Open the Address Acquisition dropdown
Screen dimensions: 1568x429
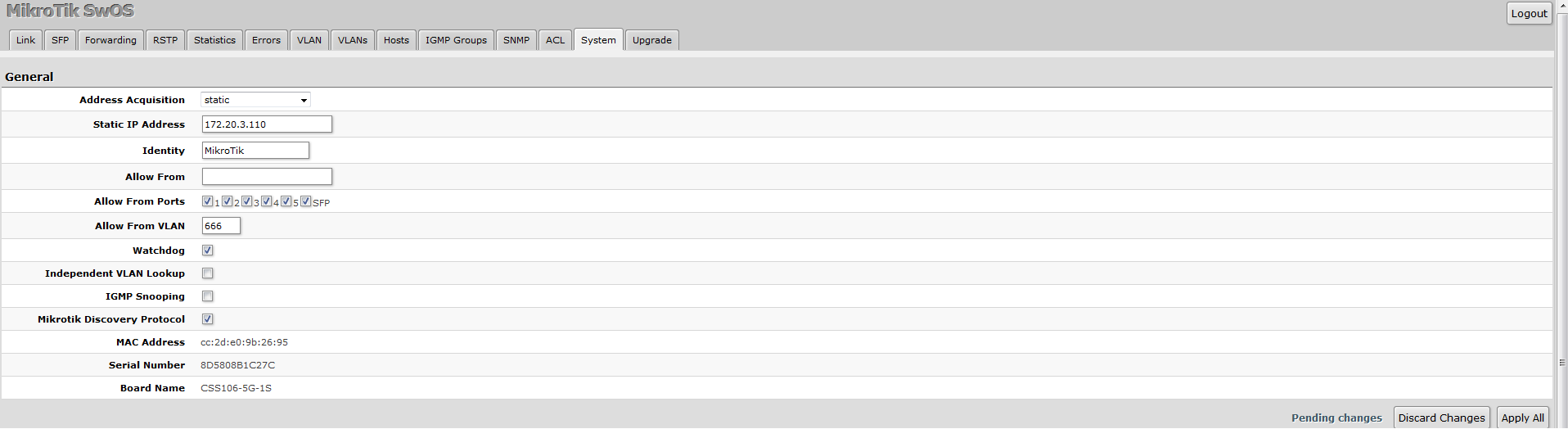click(255, 100)
